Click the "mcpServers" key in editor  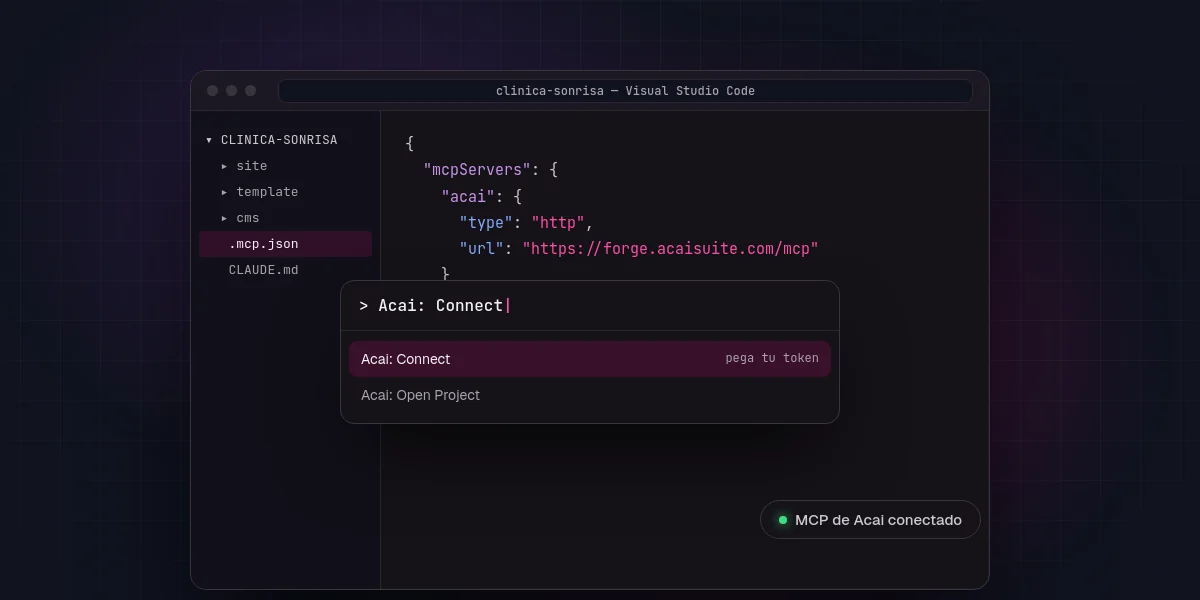coord(477,170)
